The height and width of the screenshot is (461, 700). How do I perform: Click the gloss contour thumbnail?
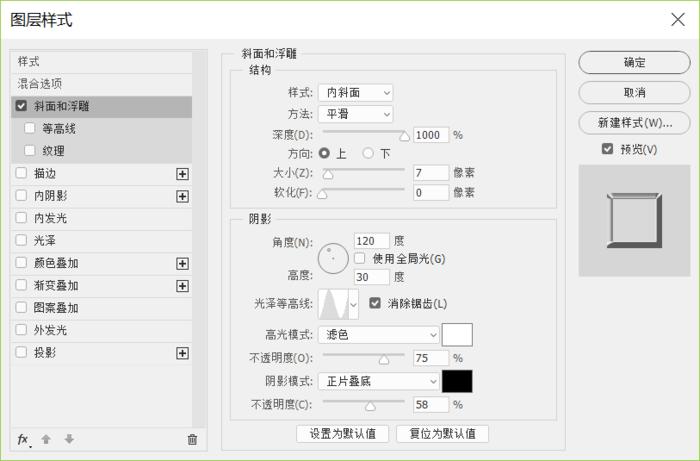[333, 304]
